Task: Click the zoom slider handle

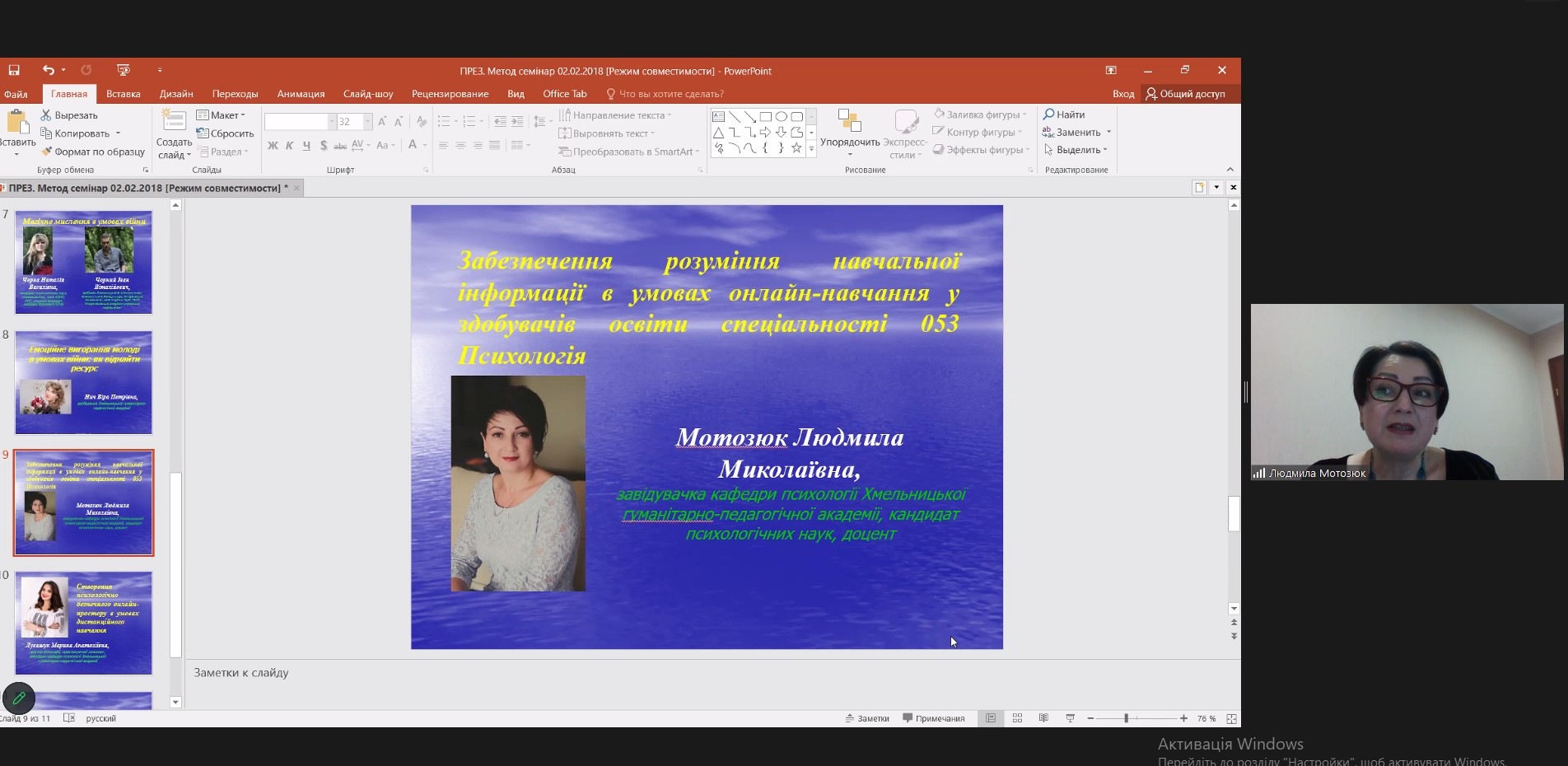Action: click(x=1126, y=718)
